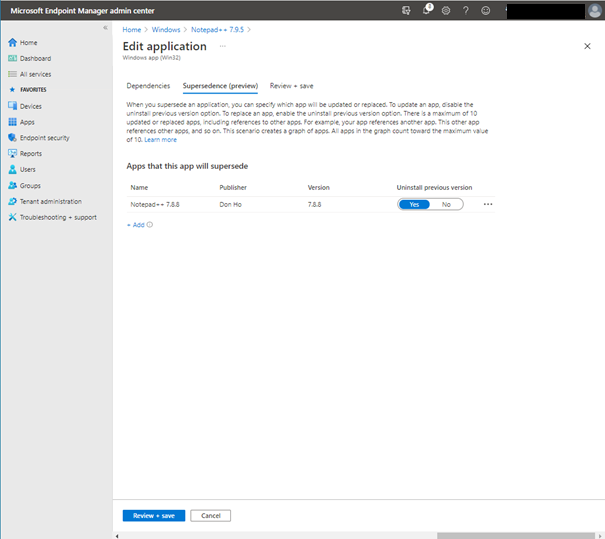Screen dimensions: 605x539
Task: Open the Learn more link
Action: [161, 140]
